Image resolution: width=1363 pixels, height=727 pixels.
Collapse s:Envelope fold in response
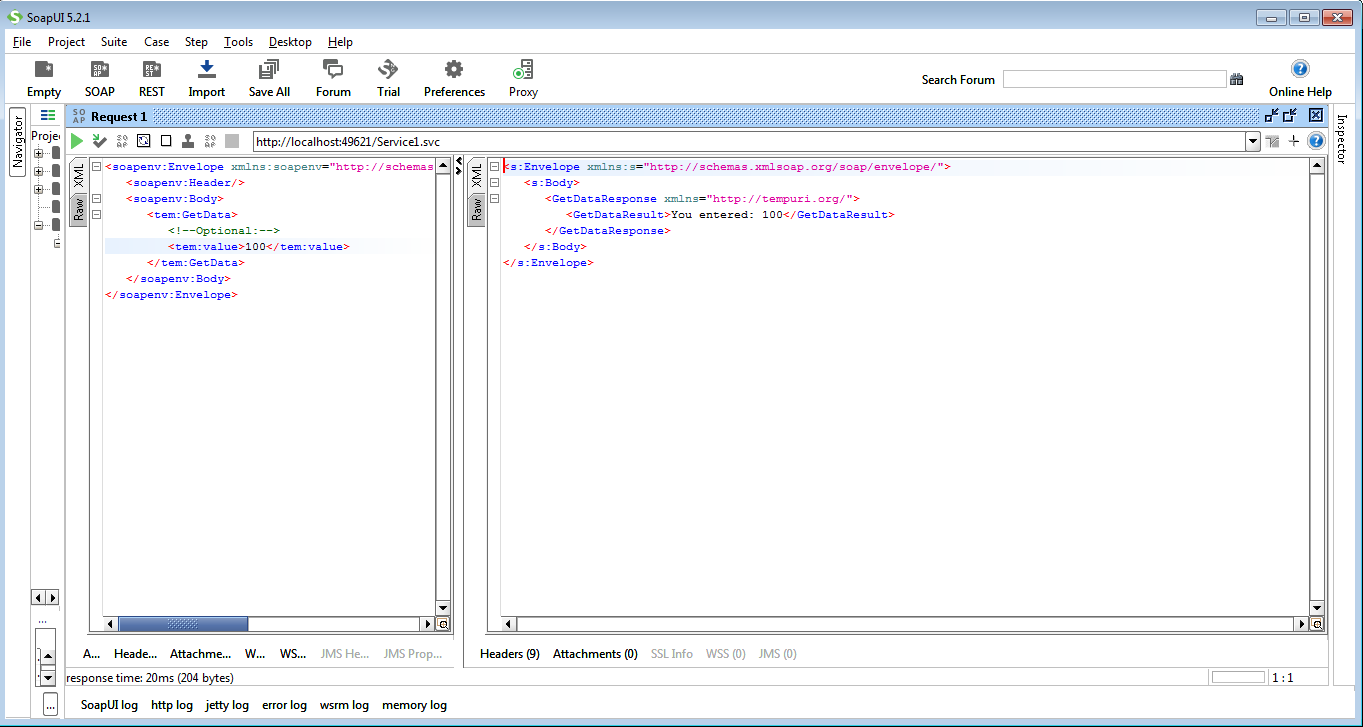tap(494, 167)
